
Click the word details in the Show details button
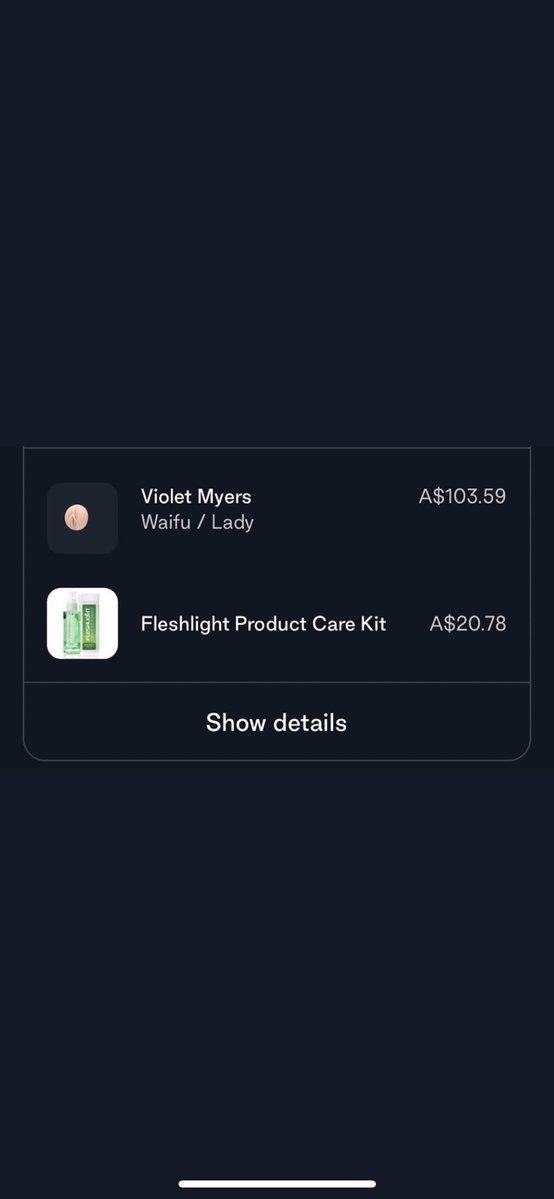pos(310,723)
